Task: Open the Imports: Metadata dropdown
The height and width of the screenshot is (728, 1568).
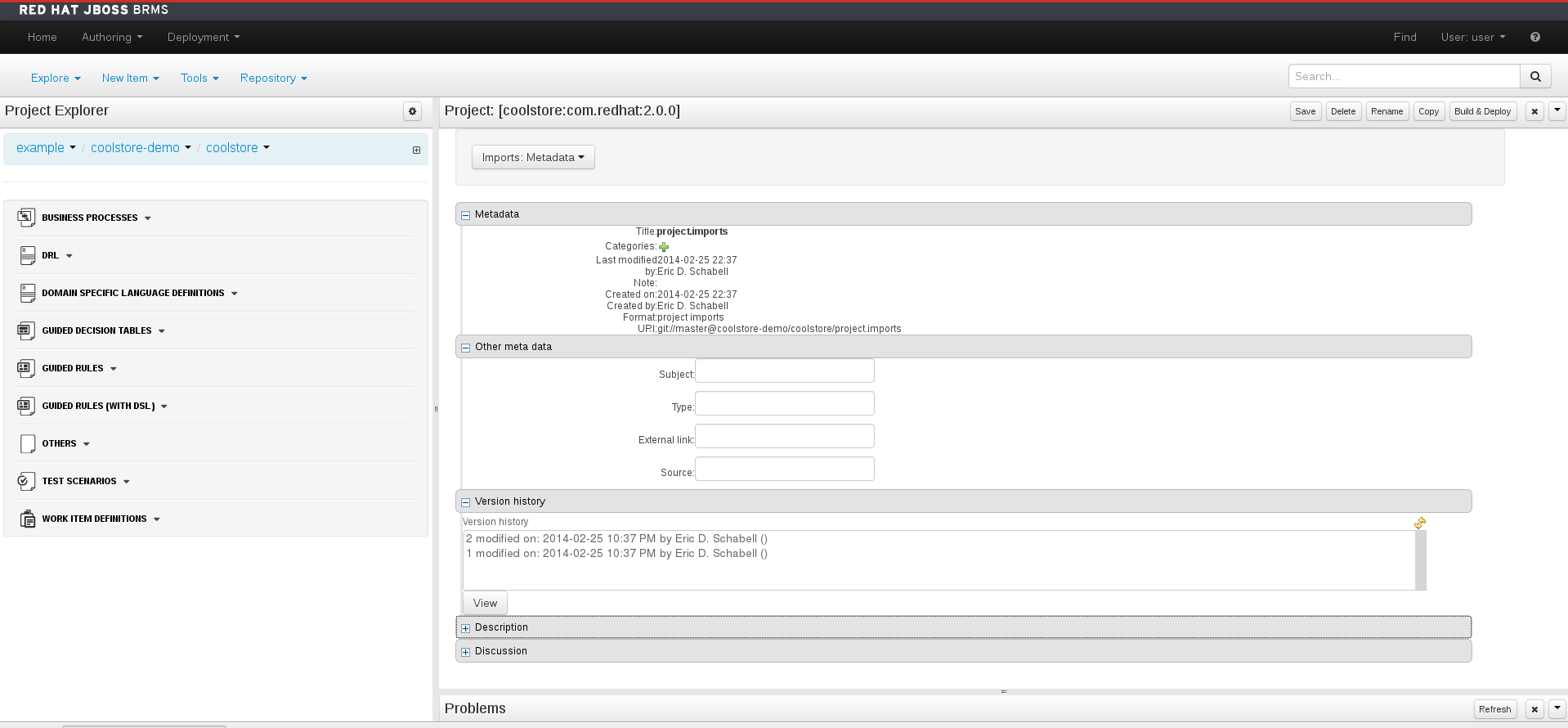Action: pos(533,157)
